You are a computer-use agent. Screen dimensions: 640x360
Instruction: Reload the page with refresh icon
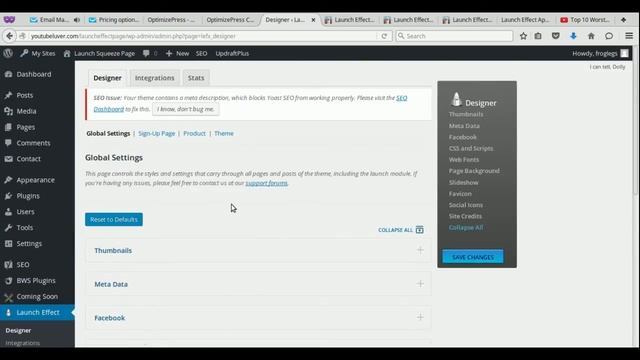(x=384, y=36)
